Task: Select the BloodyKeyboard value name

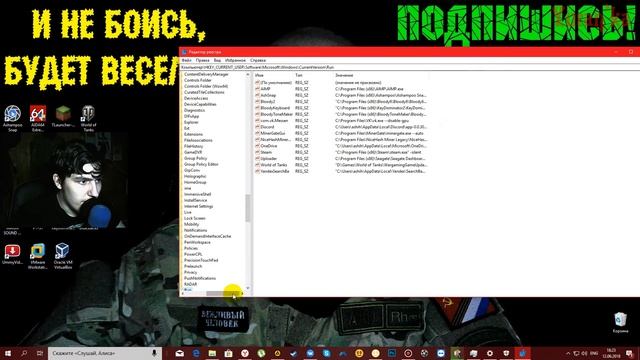Action: tap(275, 108)
